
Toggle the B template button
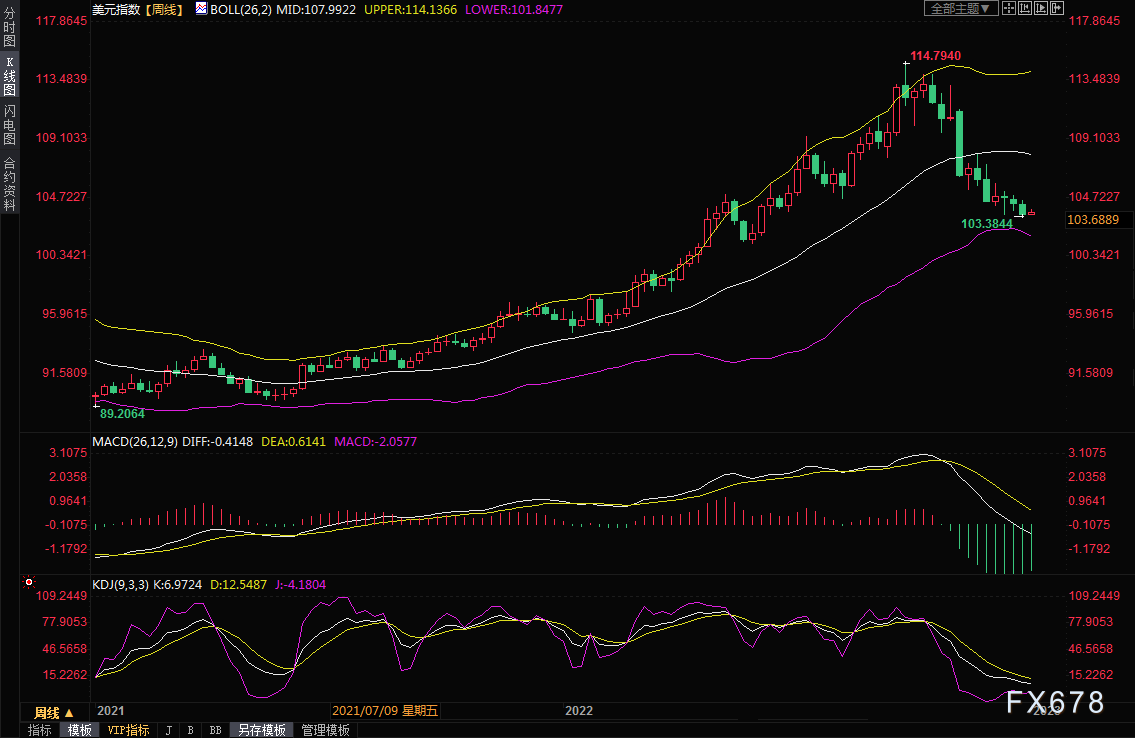(x=190, y=730)
